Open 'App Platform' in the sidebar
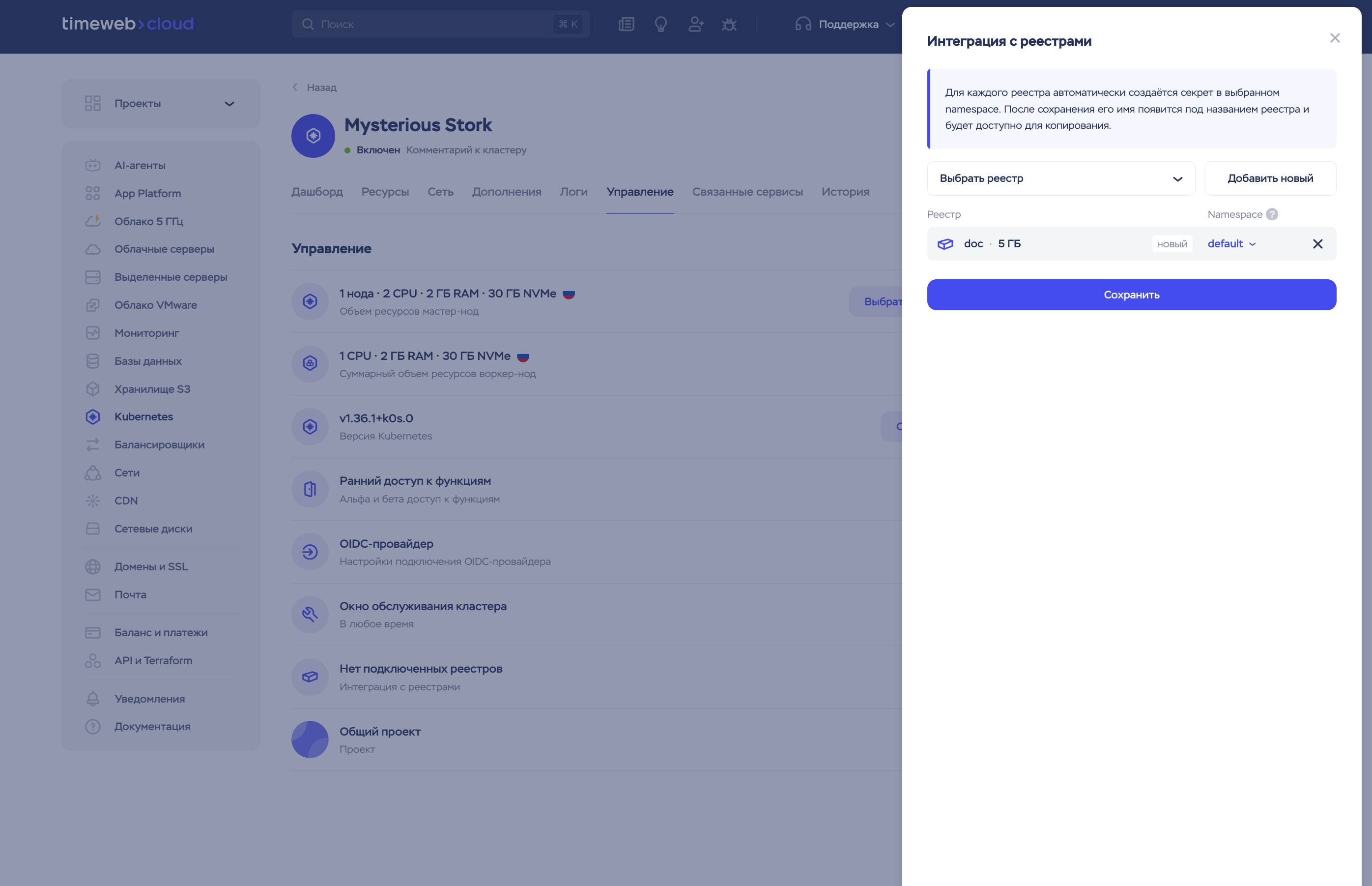The height and width of the screenshot is (886, 1372). tap(147, 193)
